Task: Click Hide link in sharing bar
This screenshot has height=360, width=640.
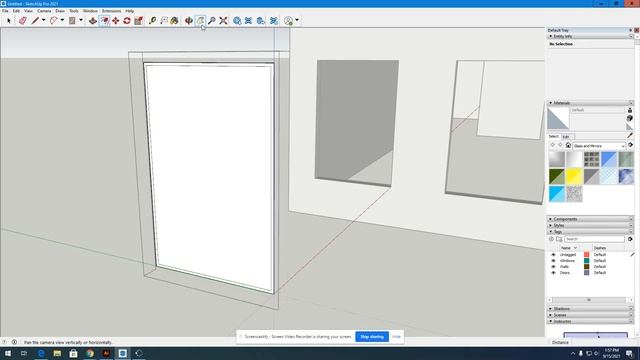Action: [x=396, y=337]
